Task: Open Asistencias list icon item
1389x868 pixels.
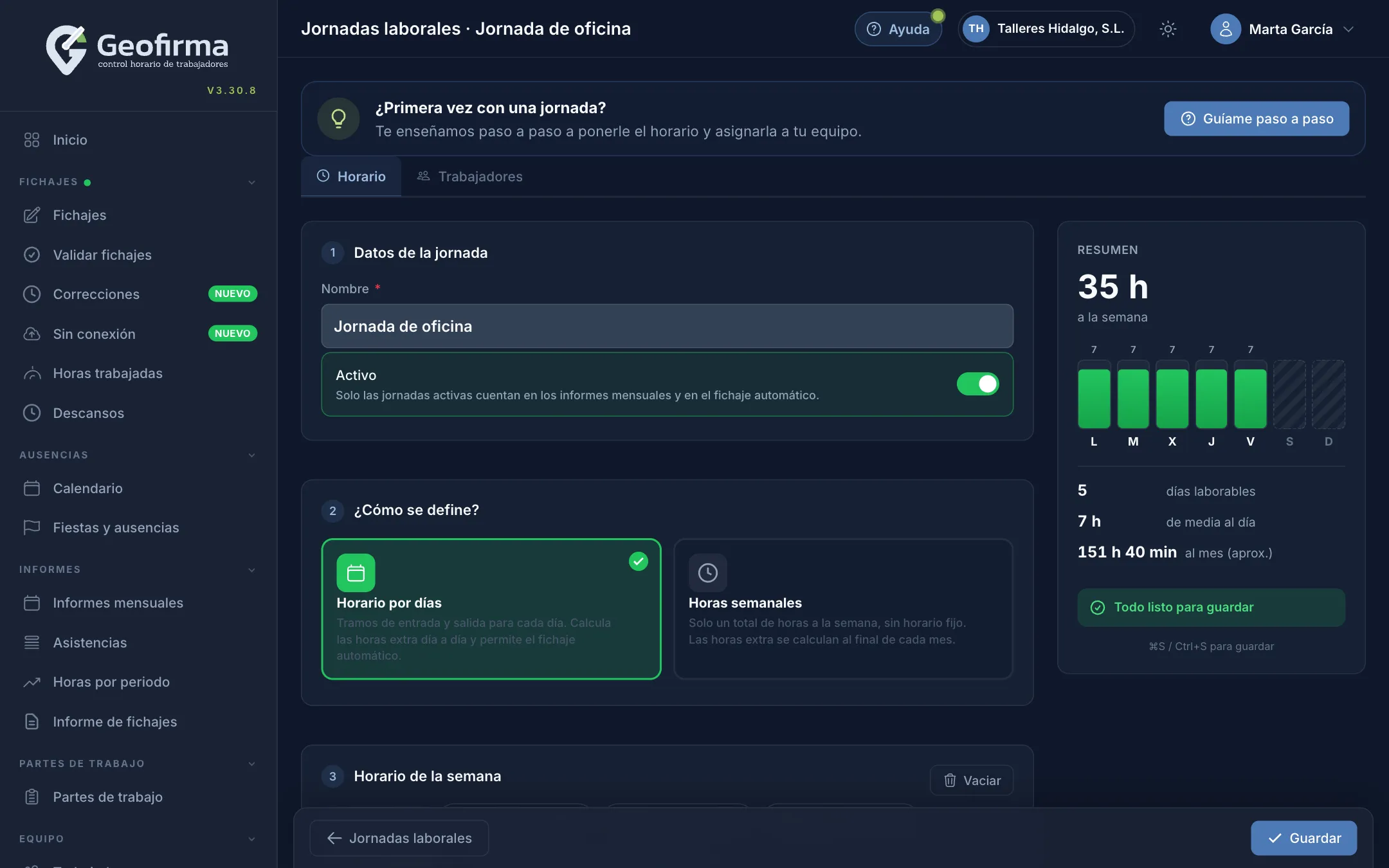Action: 32,642
